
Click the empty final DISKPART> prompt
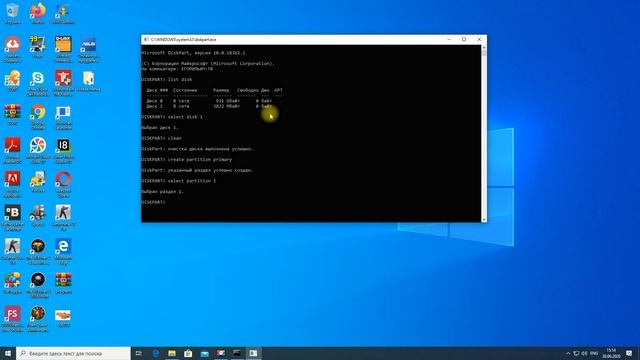click(153, 202)
